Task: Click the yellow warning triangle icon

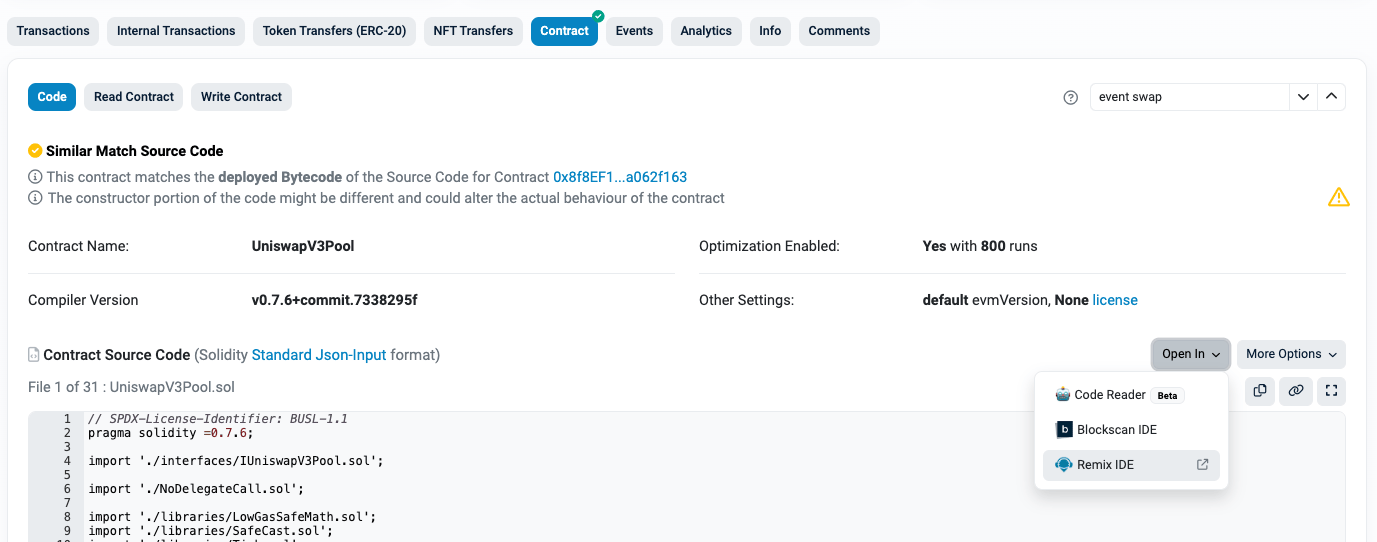Action: [x=1338, y=197]
